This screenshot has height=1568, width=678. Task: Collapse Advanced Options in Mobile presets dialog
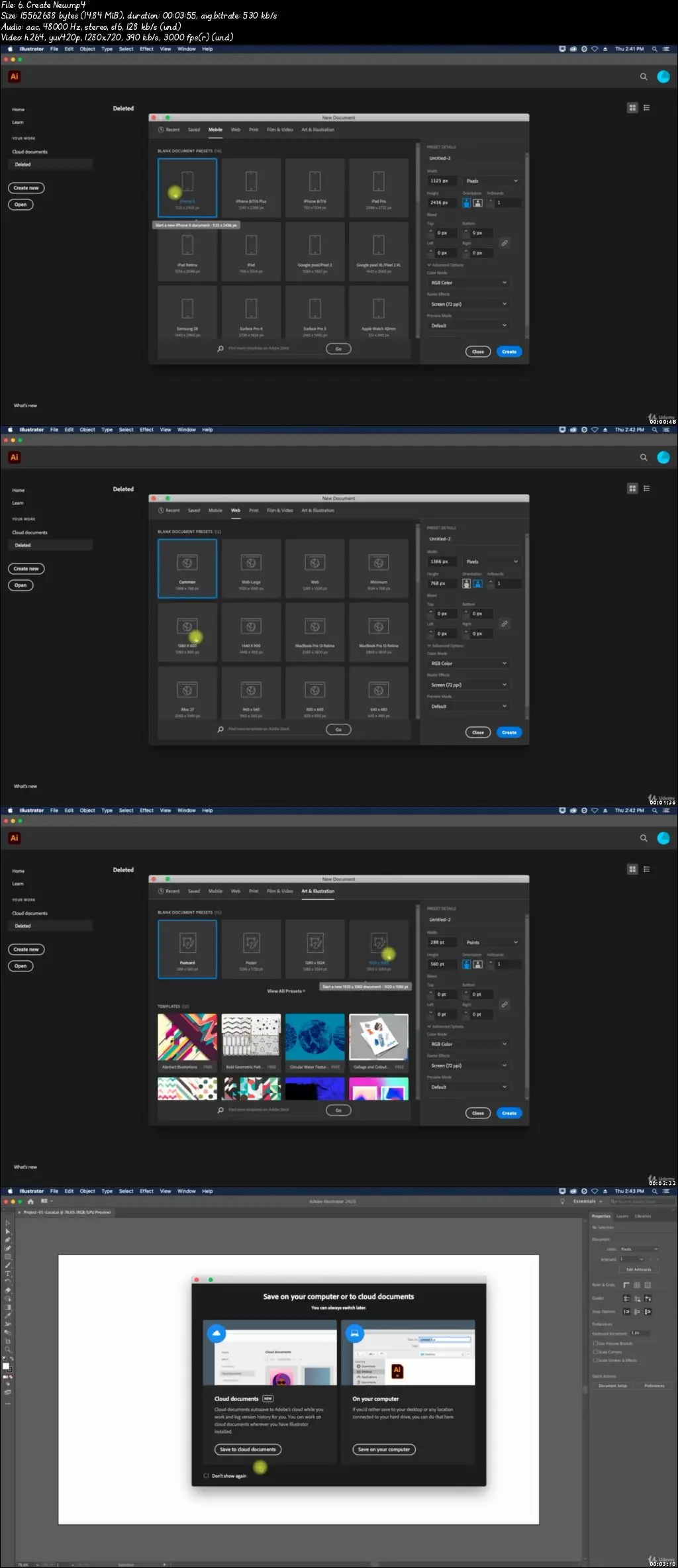pos(446,265)
